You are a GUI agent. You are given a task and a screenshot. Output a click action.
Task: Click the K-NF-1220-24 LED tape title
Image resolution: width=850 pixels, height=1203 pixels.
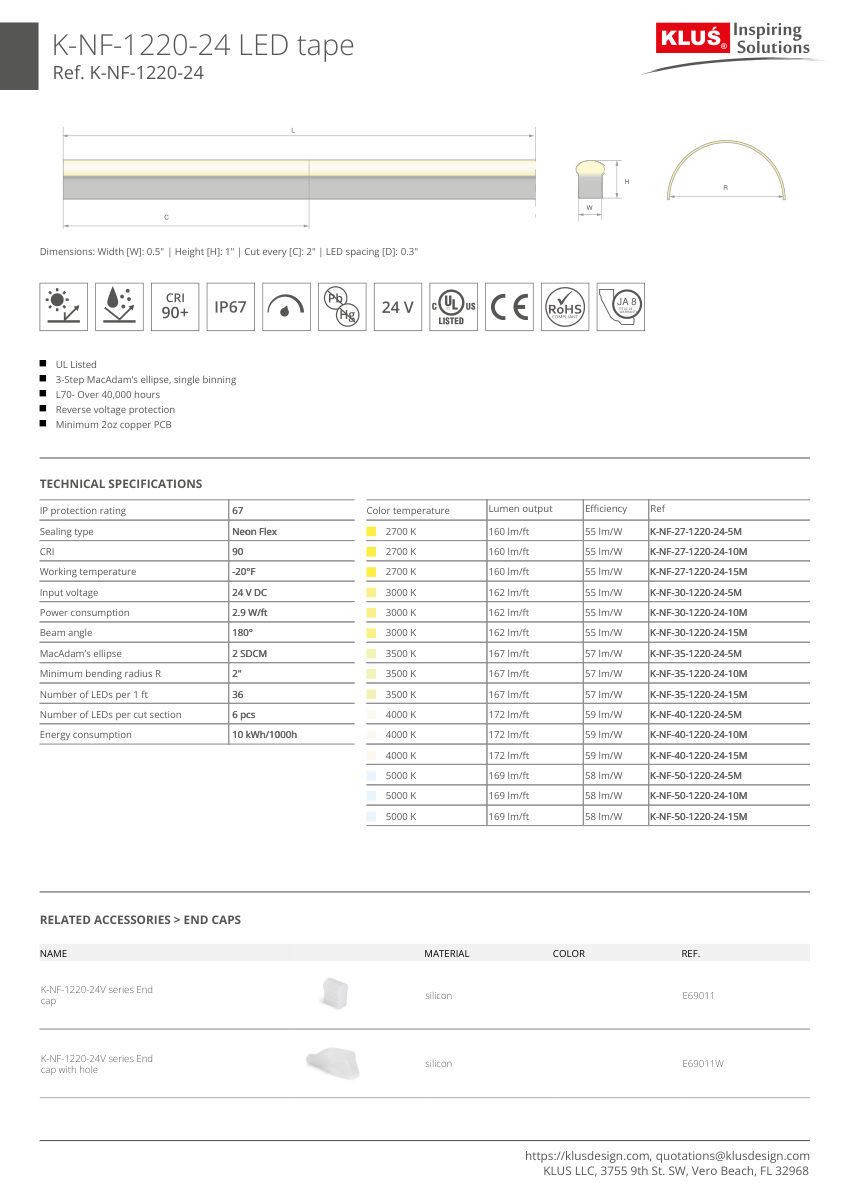(203, 45)
